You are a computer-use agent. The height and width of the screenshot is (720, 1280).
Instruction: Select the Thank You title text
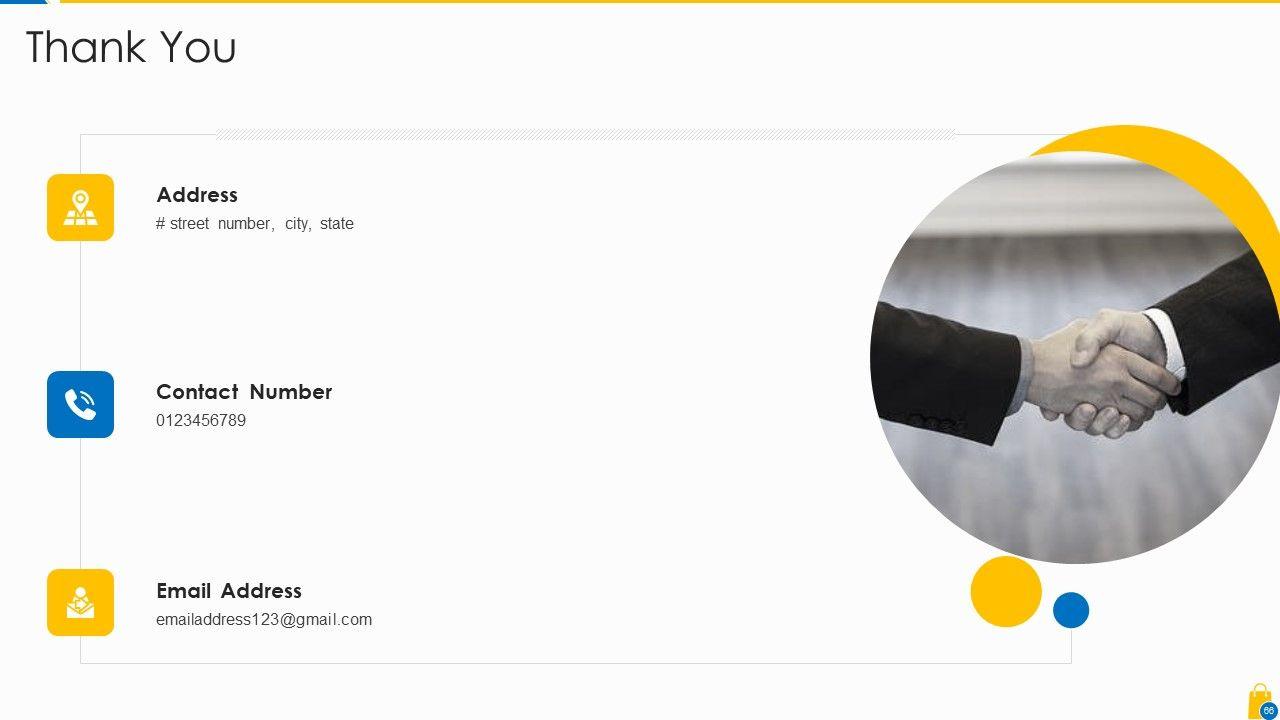pos(131,47)
